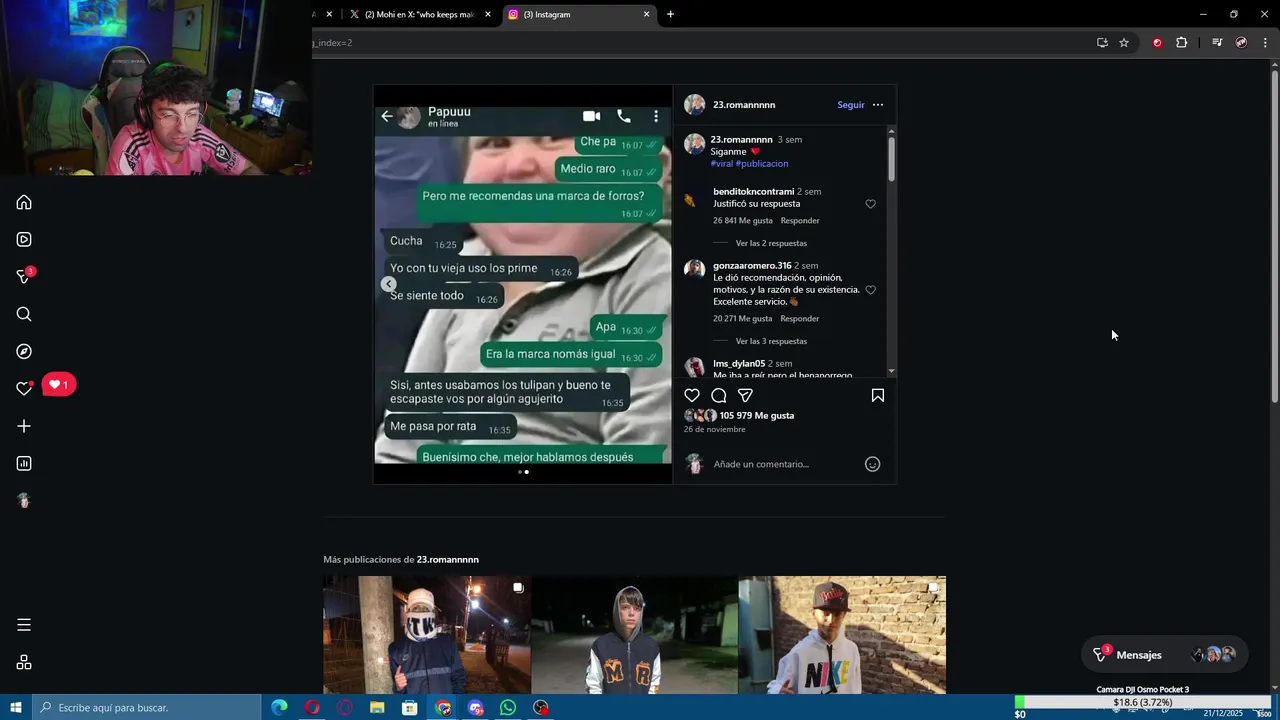This screenshot has width=1280, height=720.
Task: Open the media control icon in the browser toolbar
Action: tap(1217, 43)
